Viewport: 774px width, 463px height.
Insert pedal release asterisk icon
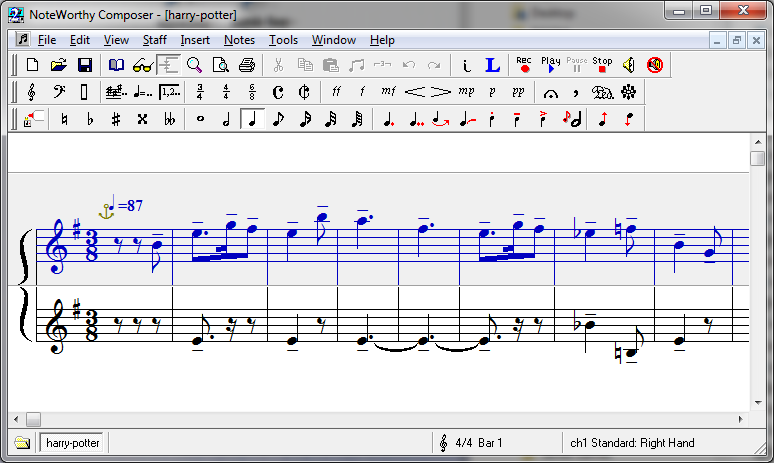click(x=628, y=92)
